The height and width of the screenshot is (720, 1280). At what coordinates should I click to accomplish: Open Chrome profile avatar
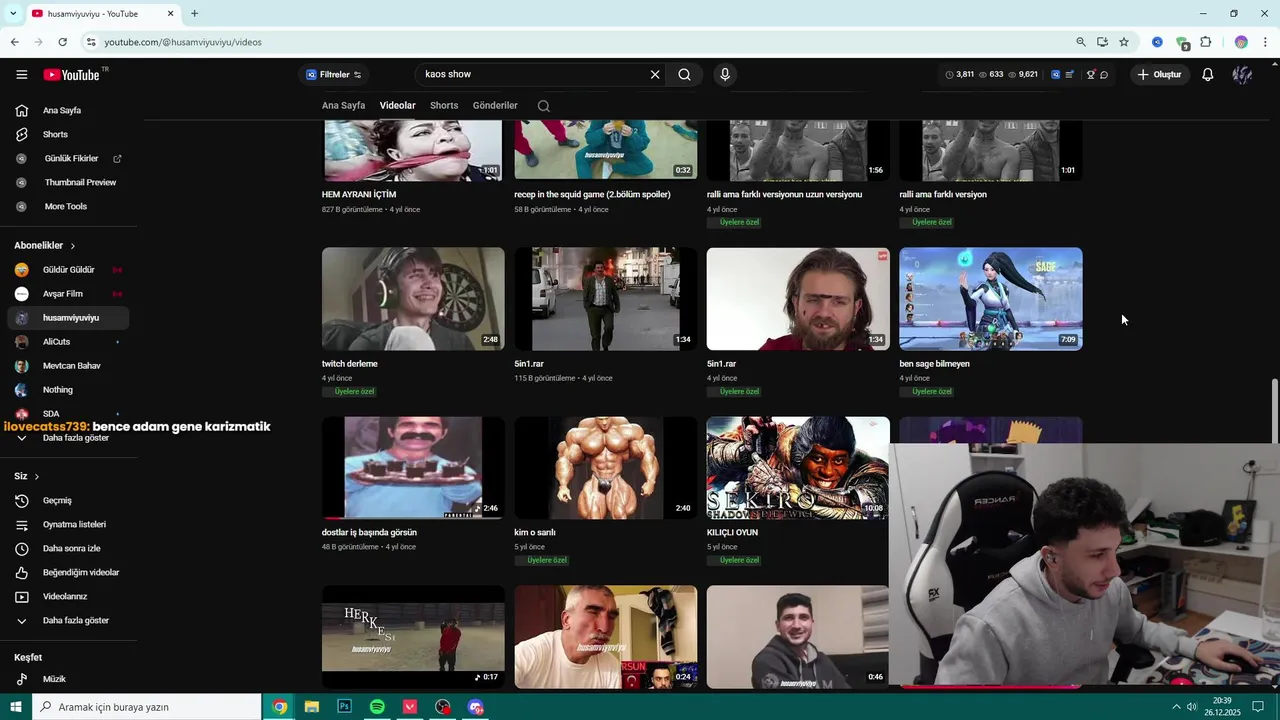point(1241,42)
